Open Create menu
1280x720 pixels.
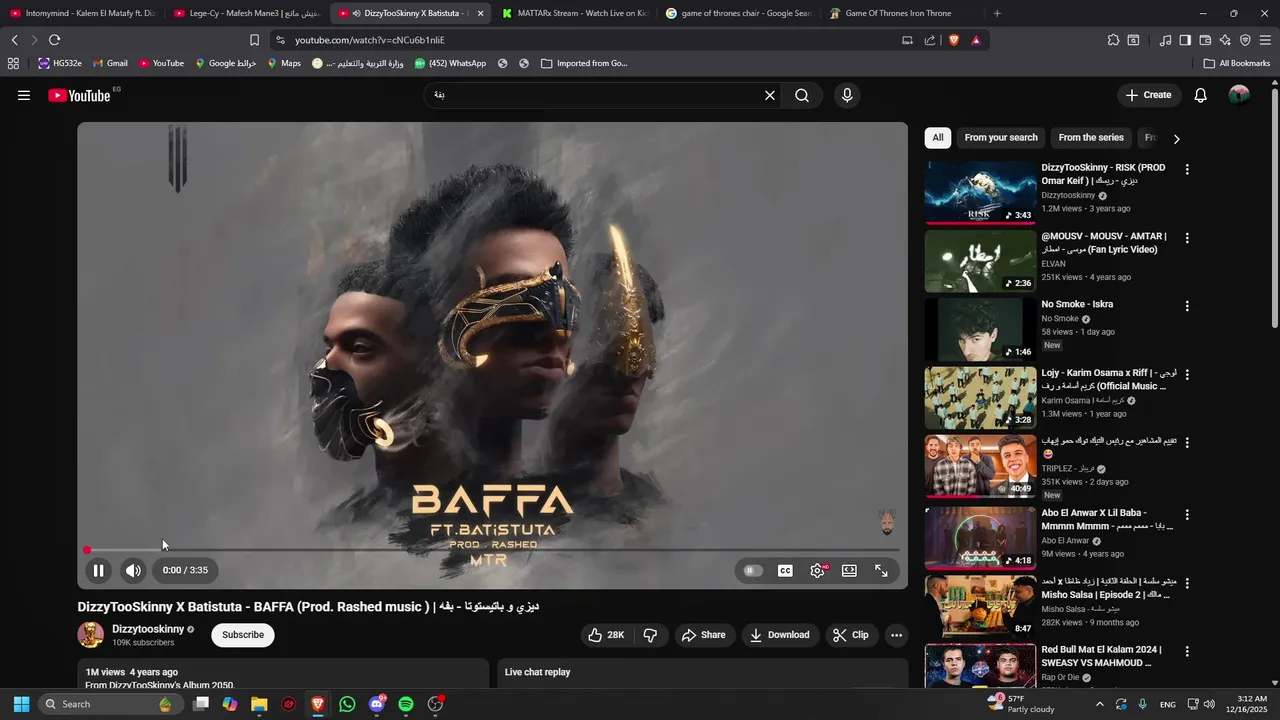1148,95
